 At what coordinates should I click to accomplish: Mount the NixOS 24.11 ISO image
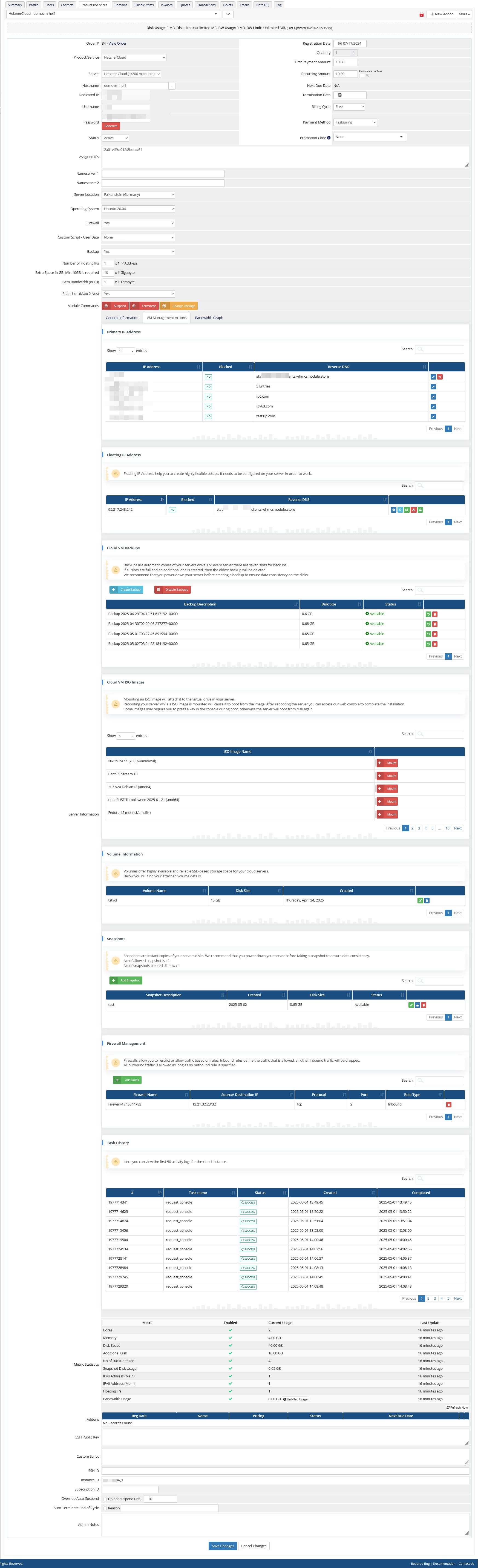(x=387, y=763)
